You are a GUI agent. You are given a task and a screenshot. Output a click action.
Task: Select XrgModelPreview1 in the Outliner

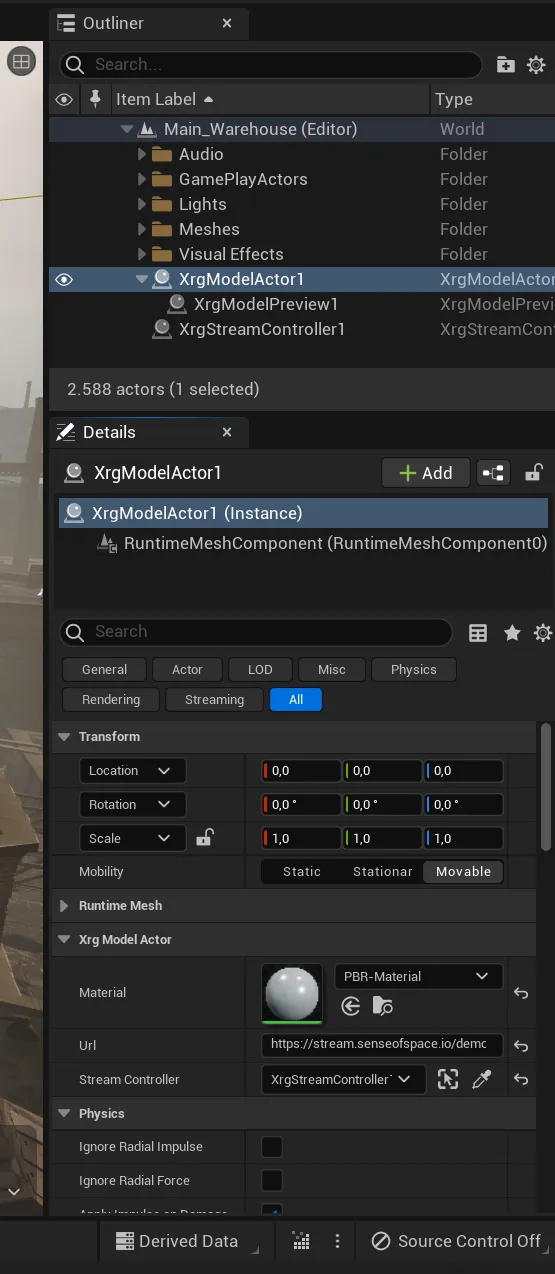click(x=266, y=304)
